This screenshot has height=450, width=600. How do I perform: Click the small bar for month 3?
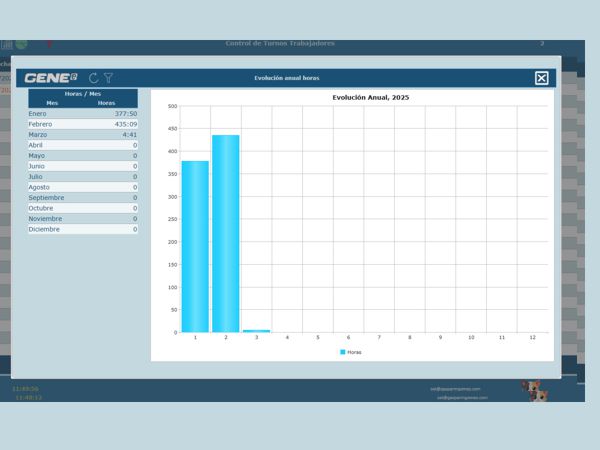tap(256, 330)
